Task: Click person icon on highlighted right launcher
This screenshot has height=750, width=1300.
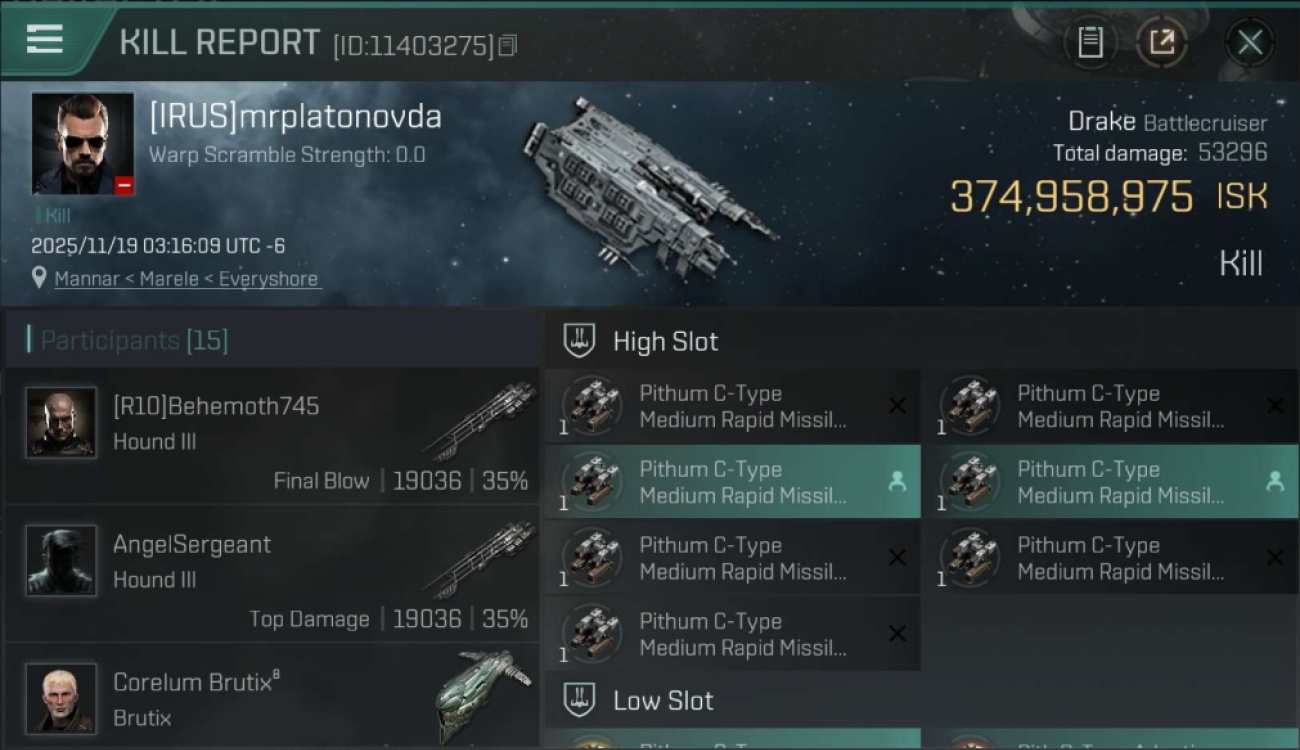Action: 1275,482
